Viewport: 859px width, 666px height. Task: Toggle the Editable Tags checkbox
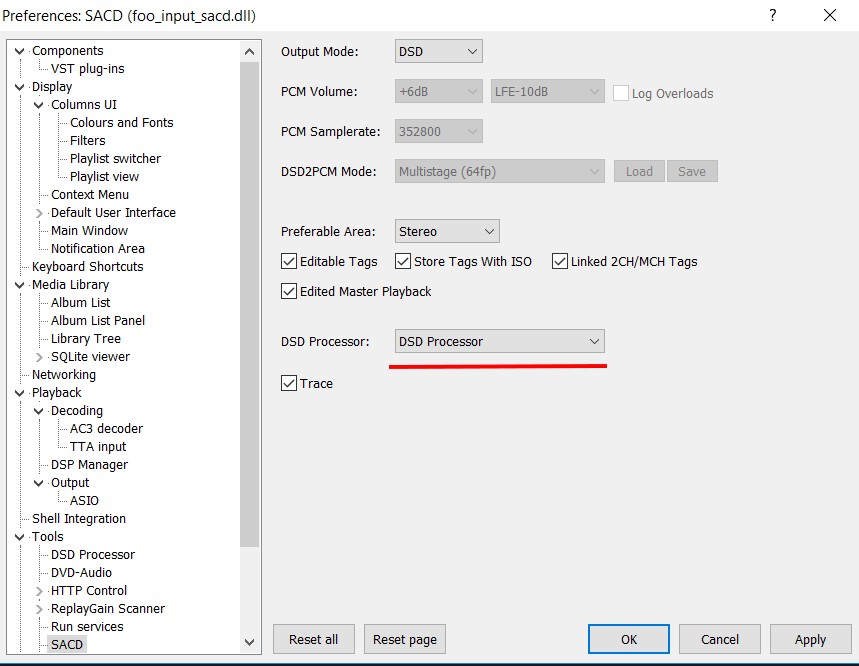[x=290, y=262]
